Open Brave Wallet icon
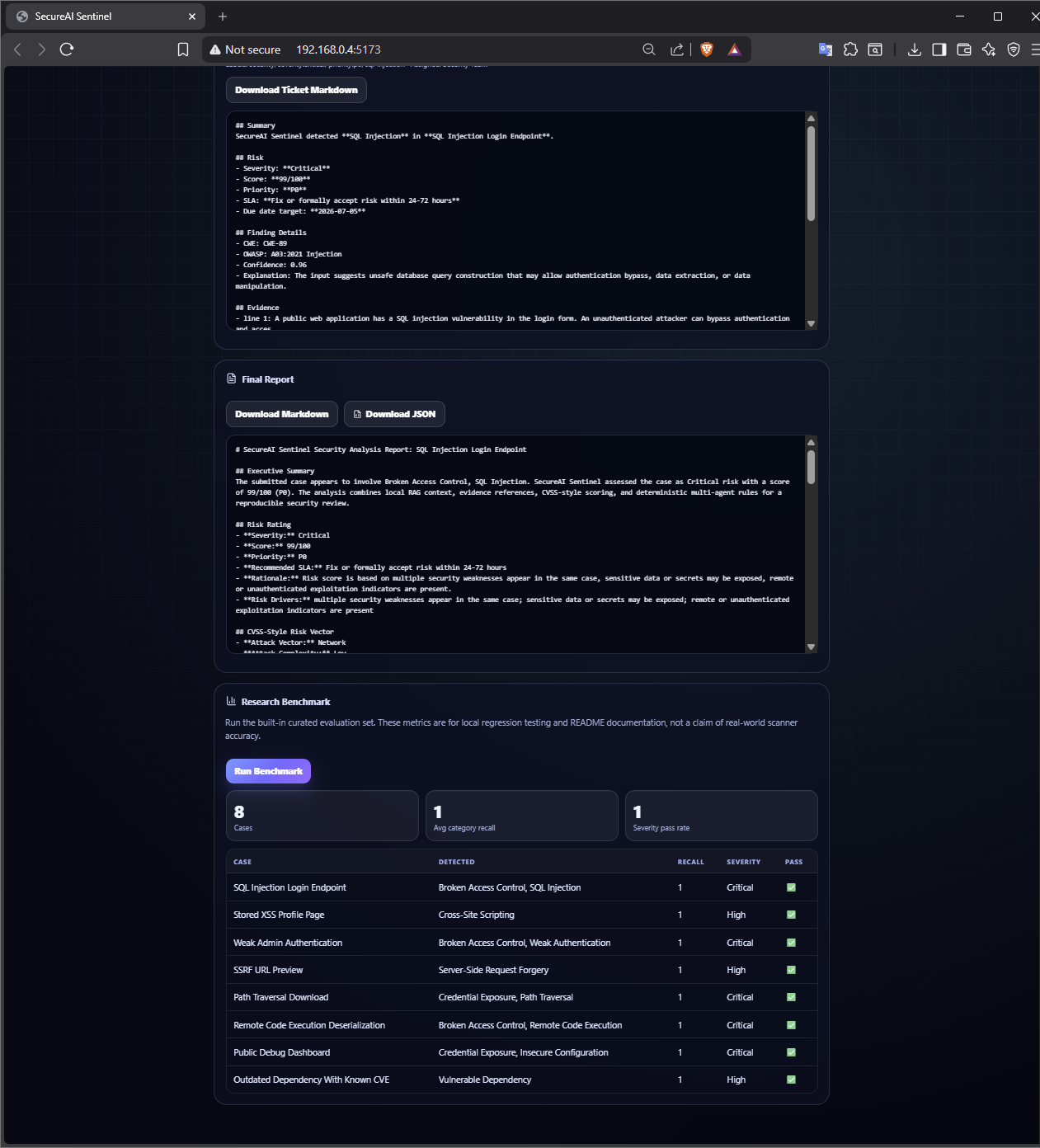Viewport: 1040px width, 1148px height. [963, 49]
